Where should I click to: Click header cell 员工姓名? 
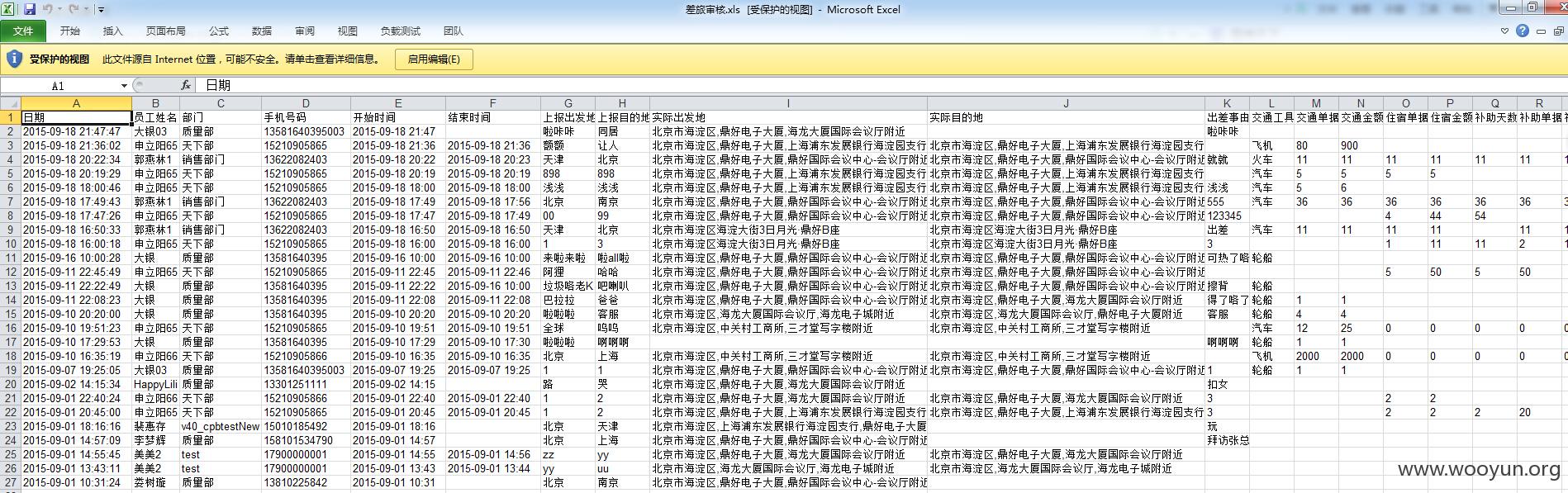pos(155,117)
